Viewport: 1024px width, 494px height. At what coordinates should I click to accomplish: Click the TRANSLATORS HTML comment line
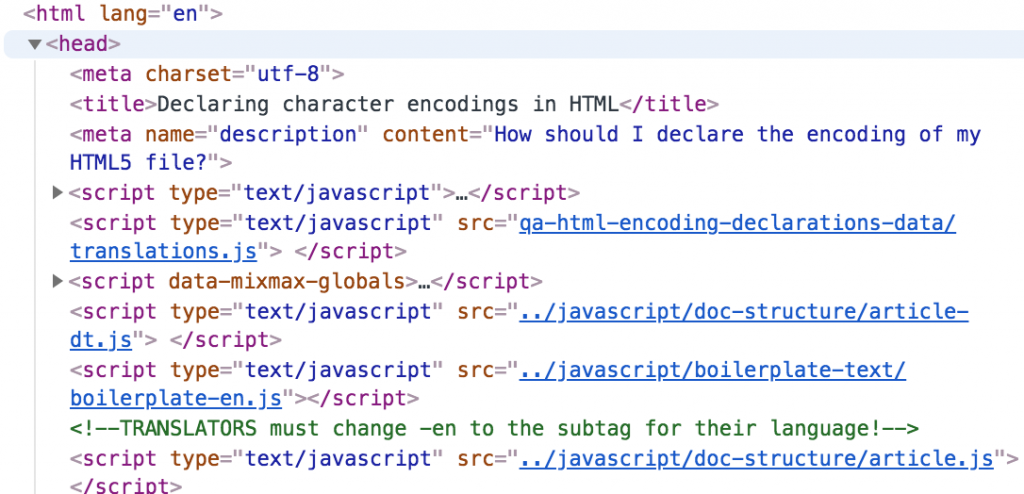pos(494,429)
